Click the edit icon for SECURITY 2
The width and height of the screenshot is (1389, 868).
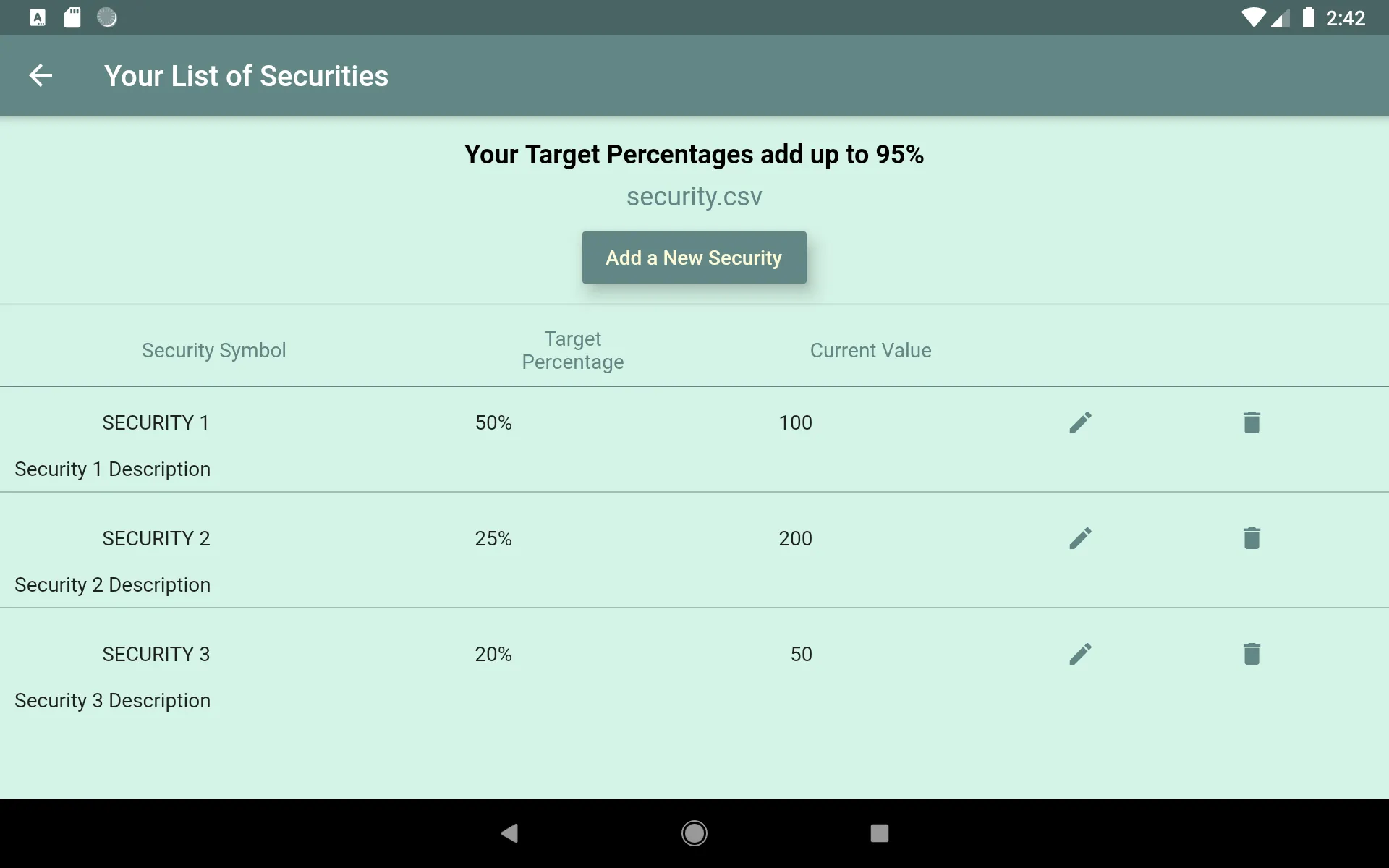1080,538
